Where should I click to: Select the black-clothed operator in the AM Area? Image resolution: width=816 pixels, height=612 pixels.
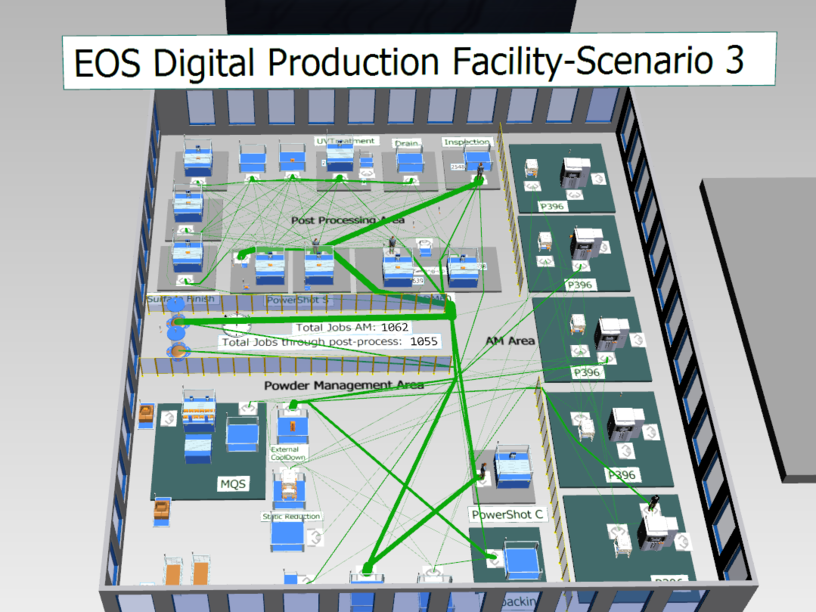(654, 502)
